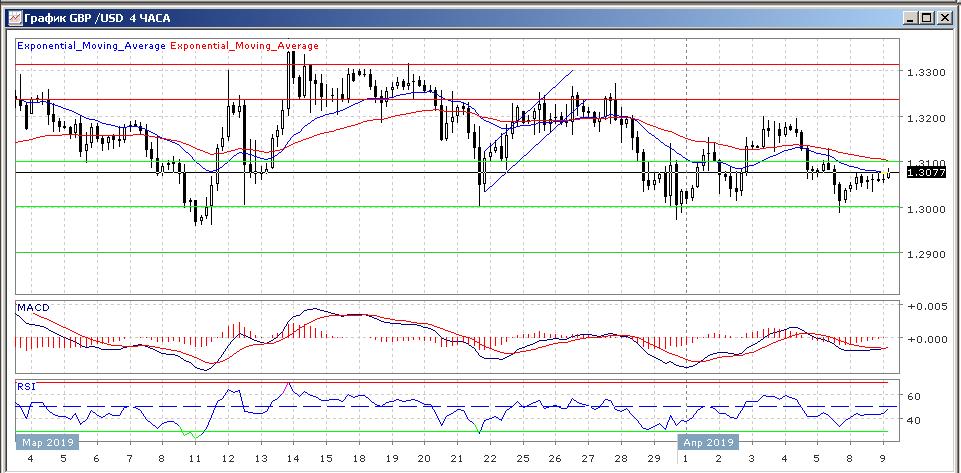Image resolution: width=961 pixels, height=473 pixels.
Task: Close the GBP/USD chart window
Action: (944, 17)
